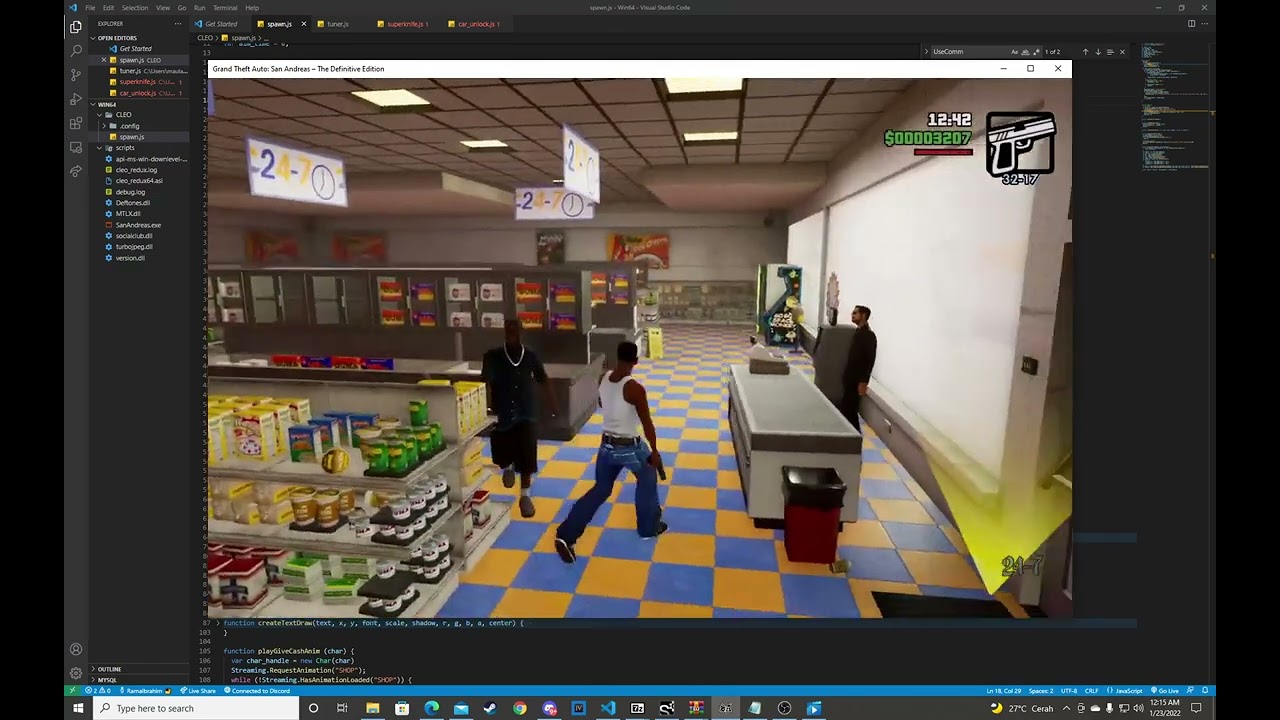Click Go Live in status bar
Screen dimensions: 1280x720
pyautogui.click(x=1164, y=691)
